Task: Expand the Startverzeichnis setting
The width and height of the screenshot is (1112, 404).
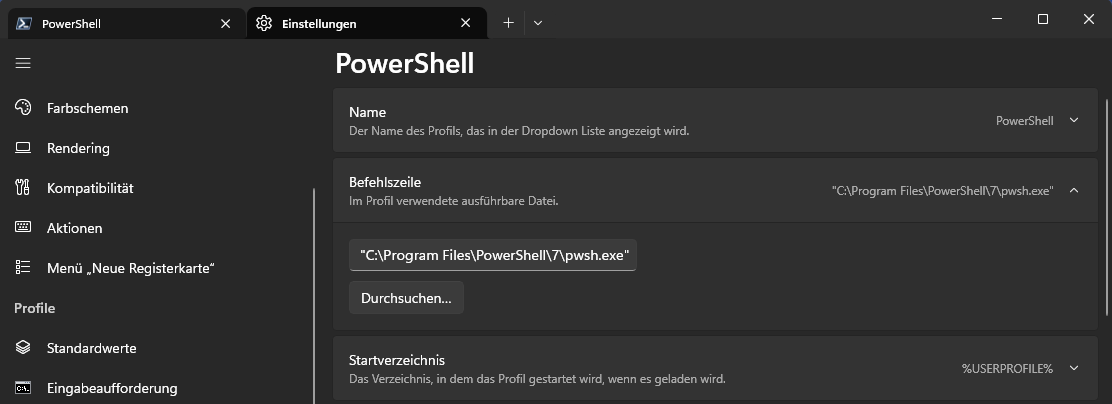Action: coord(715,369)
